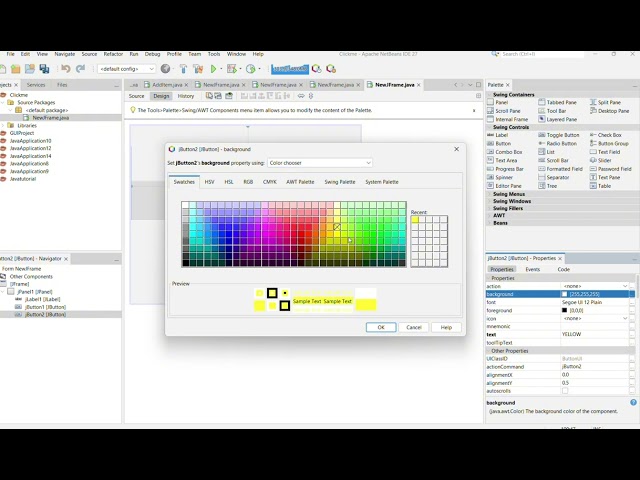Open the Code section in the Properties panel

coord(564,269)
